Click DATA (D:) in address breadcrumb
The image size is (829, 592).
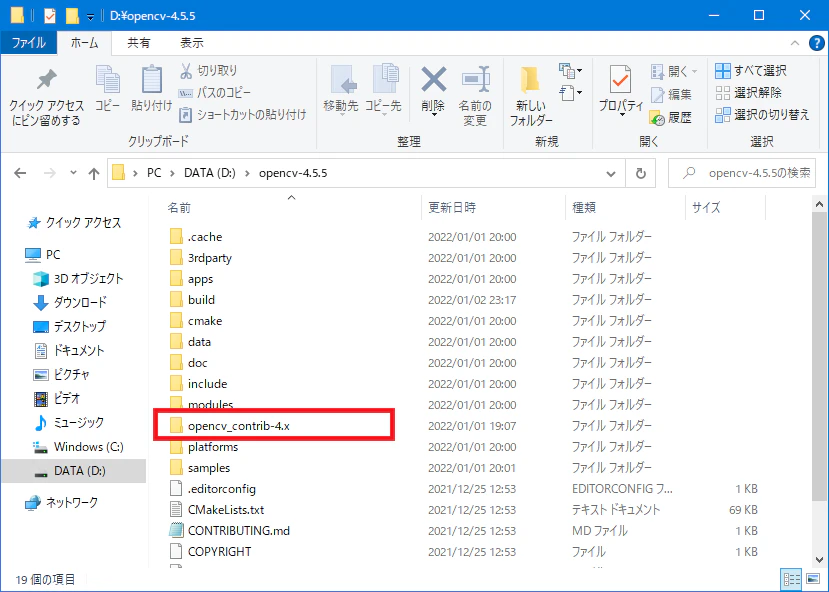click(x=209, y=173)
